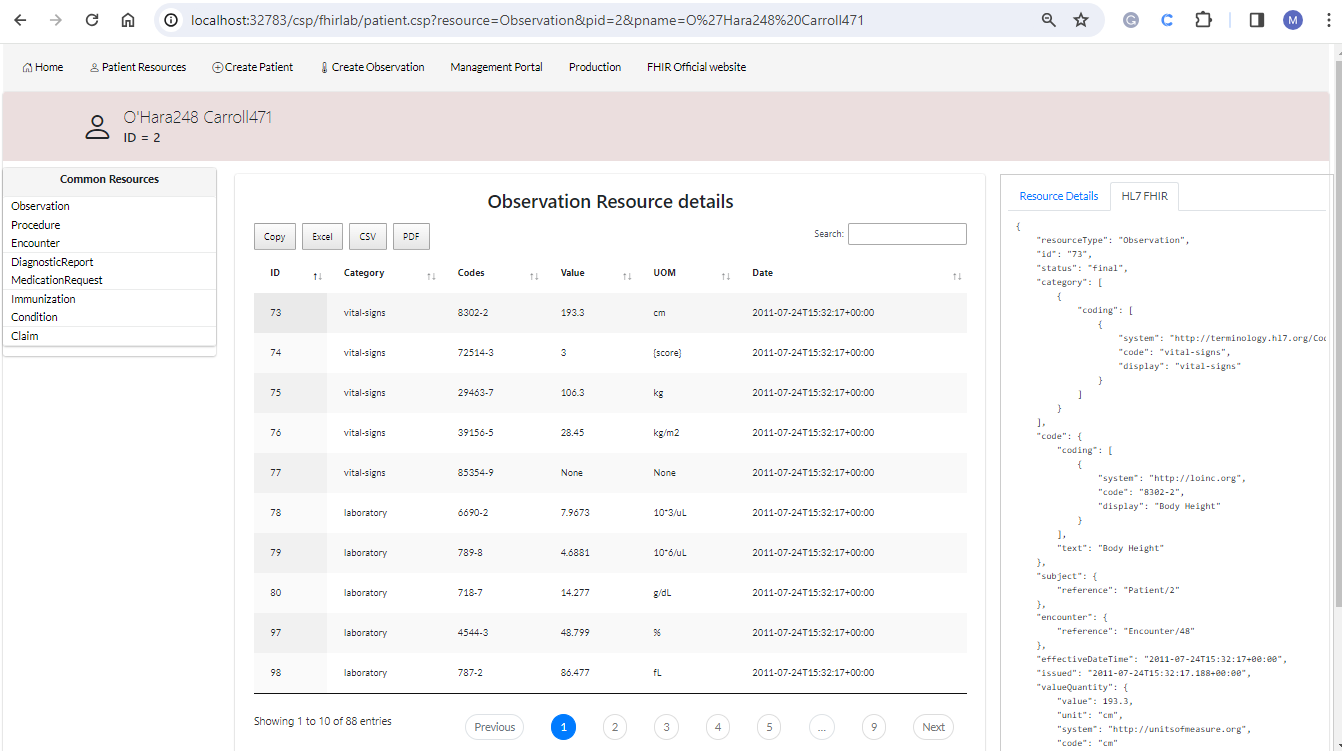Click the browser home icon

[x=128, y=20]
